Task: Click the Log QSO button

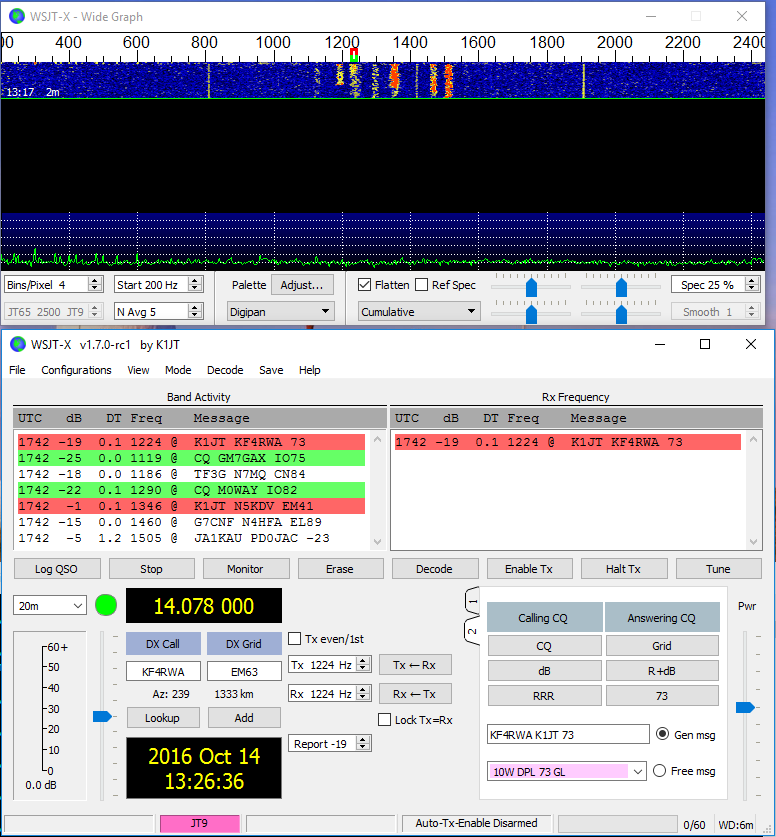Action: click(57, 569)
